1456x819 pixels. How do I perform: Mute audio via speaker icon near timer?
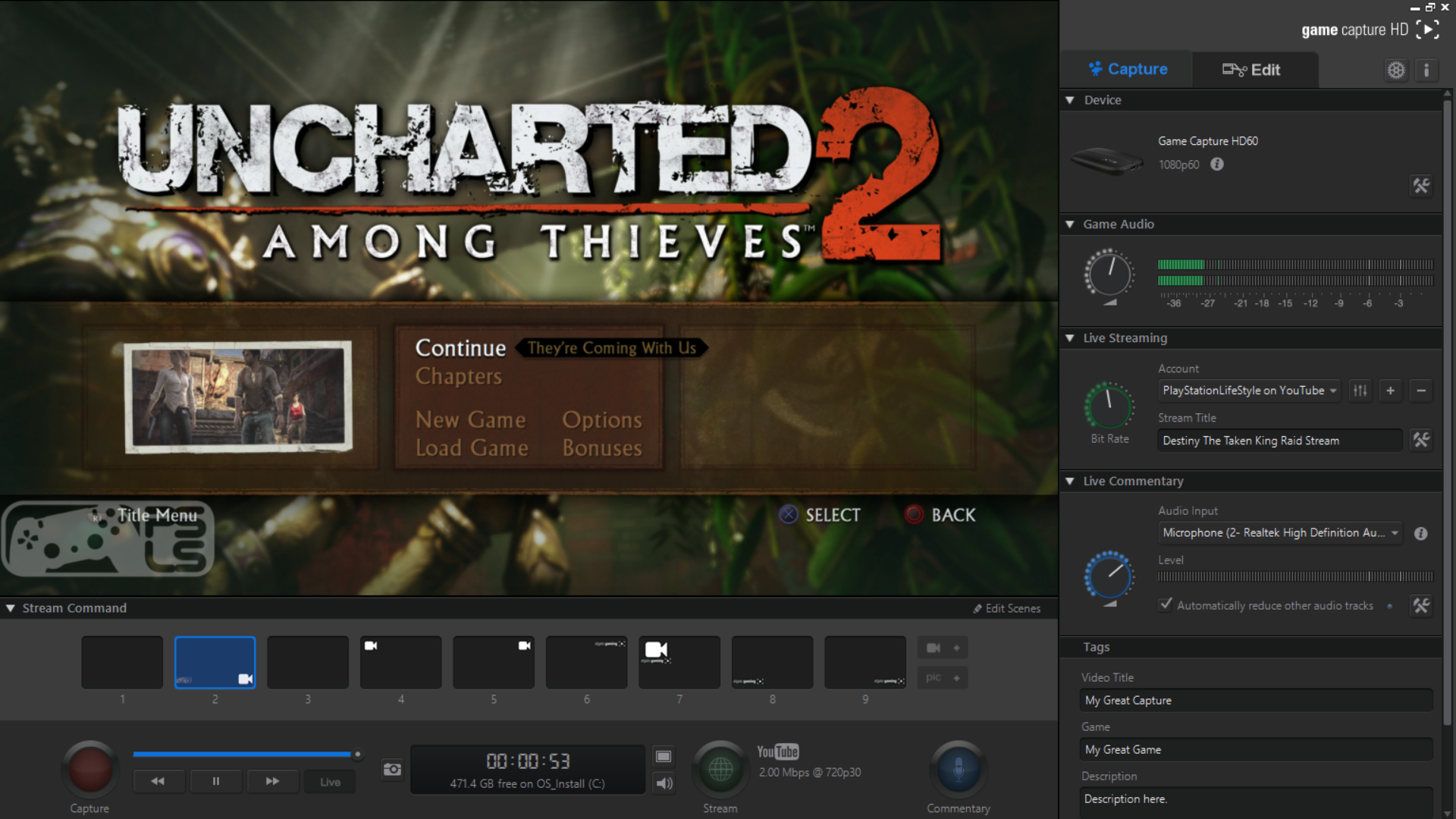(664, 783)
